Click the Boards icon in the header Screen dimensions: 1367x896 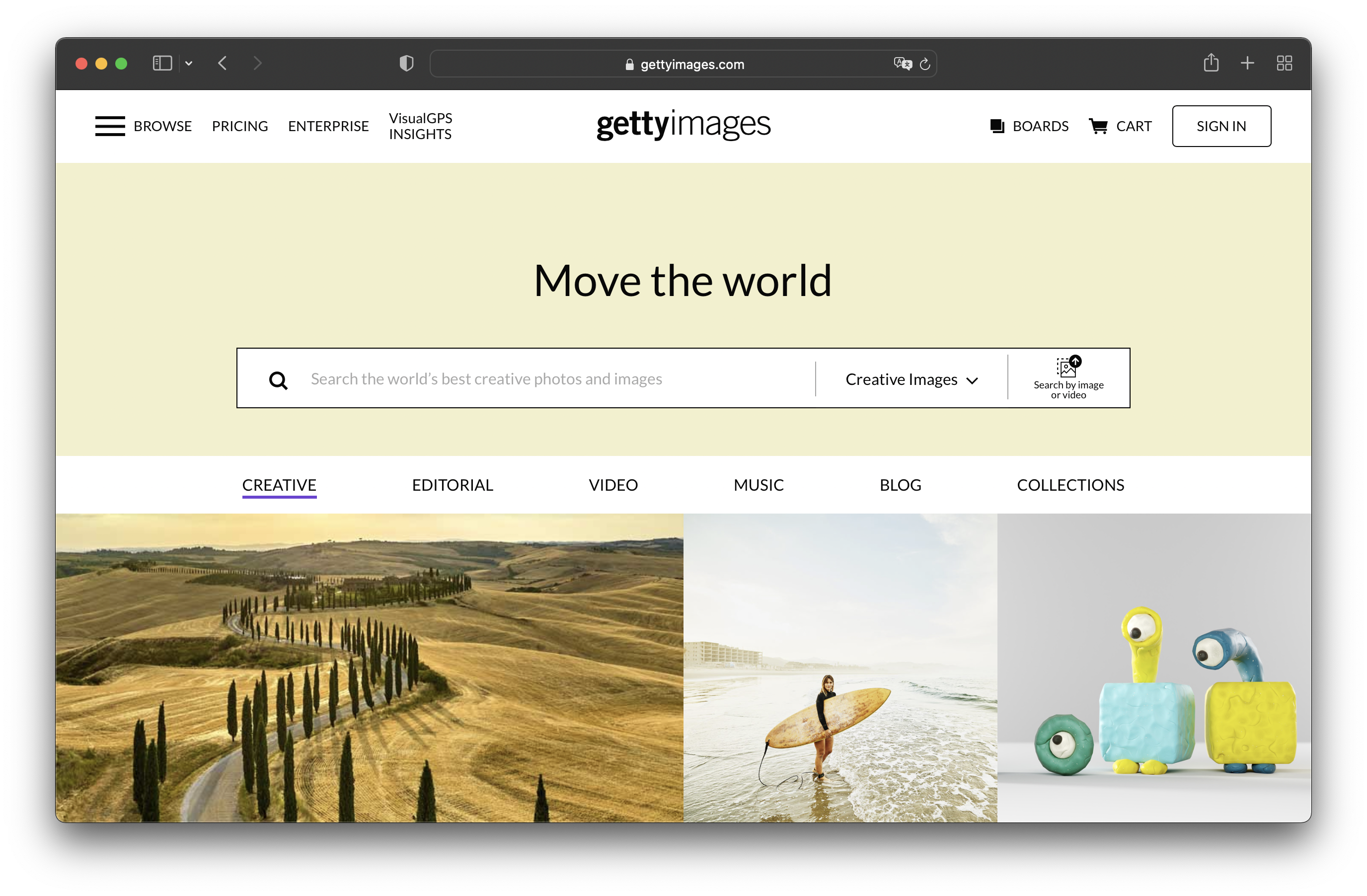pyautogui.click(x=996, y=126)
